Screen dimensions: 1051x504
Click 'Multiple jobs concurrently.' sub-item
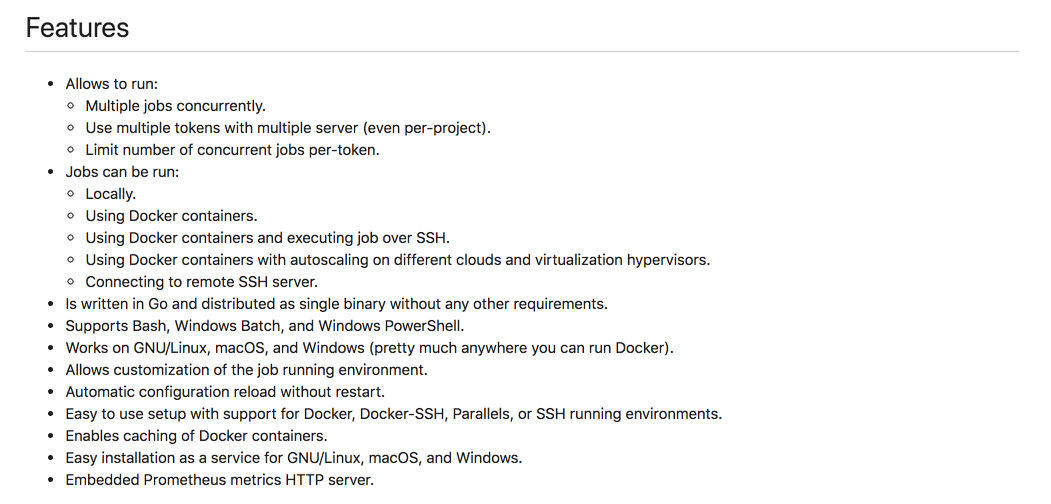tap(176, 106)
